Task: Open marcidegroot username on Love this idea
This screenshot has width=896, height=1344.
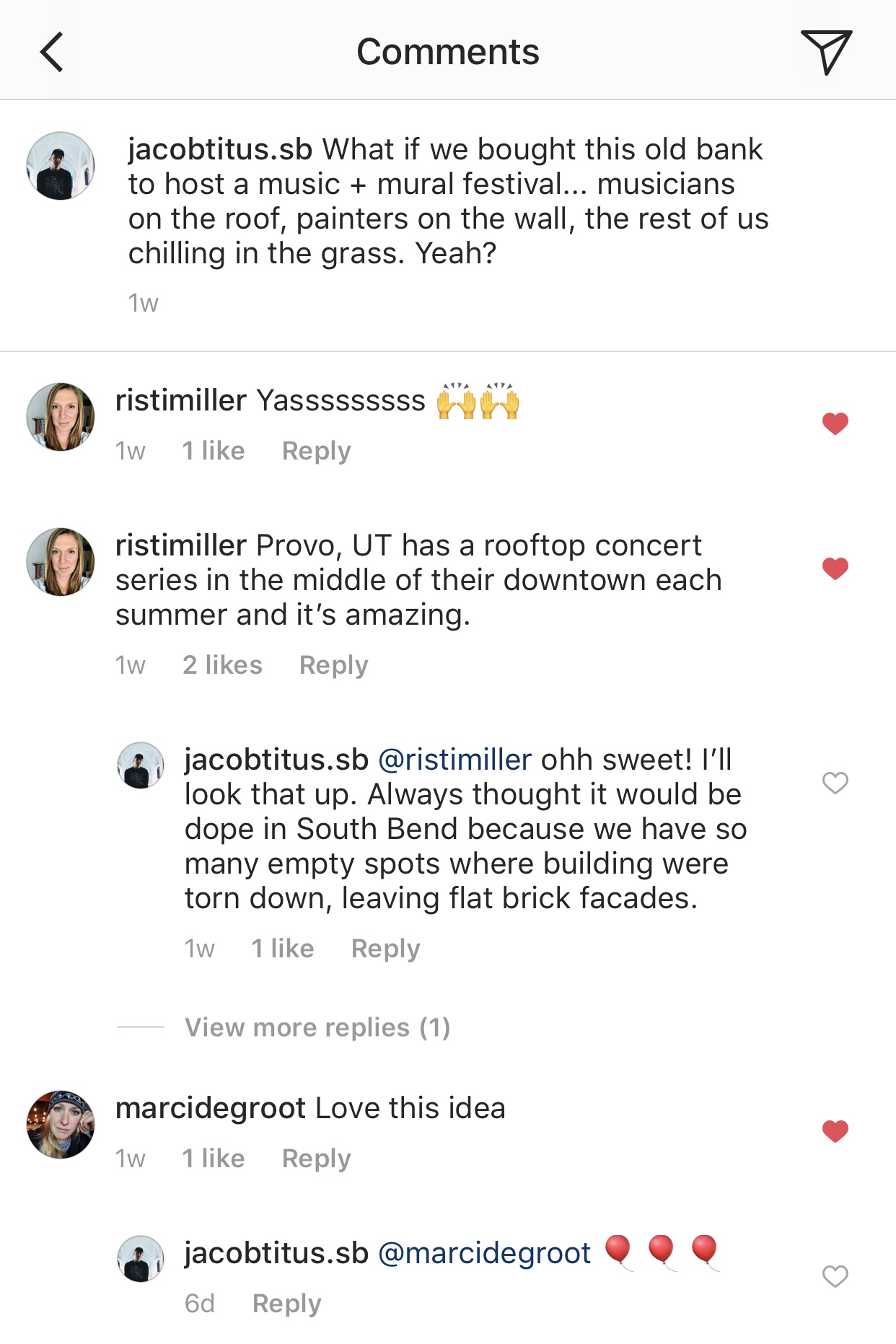Action: (x=211, y=1108)
